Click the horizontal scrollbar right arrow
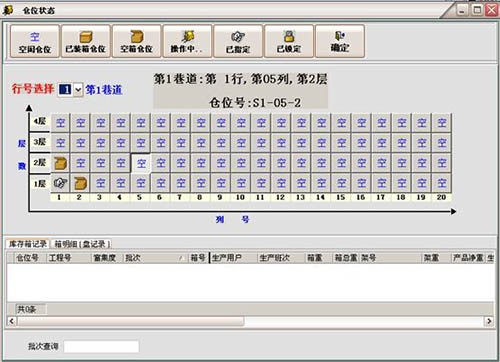The width and height of the screenshot is (500, 362). pos(489,321)
